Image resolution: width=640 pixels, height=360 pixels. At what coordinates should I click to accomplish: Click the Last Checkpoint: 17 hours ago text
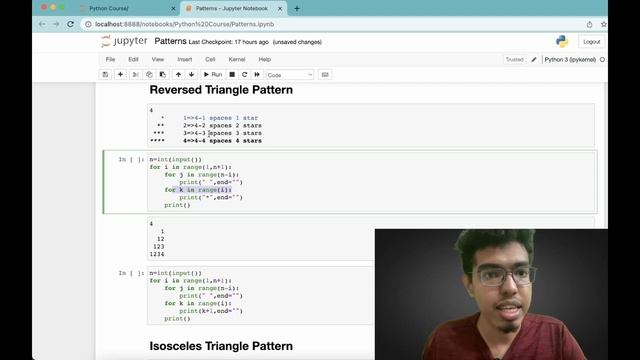pos(229,42)
